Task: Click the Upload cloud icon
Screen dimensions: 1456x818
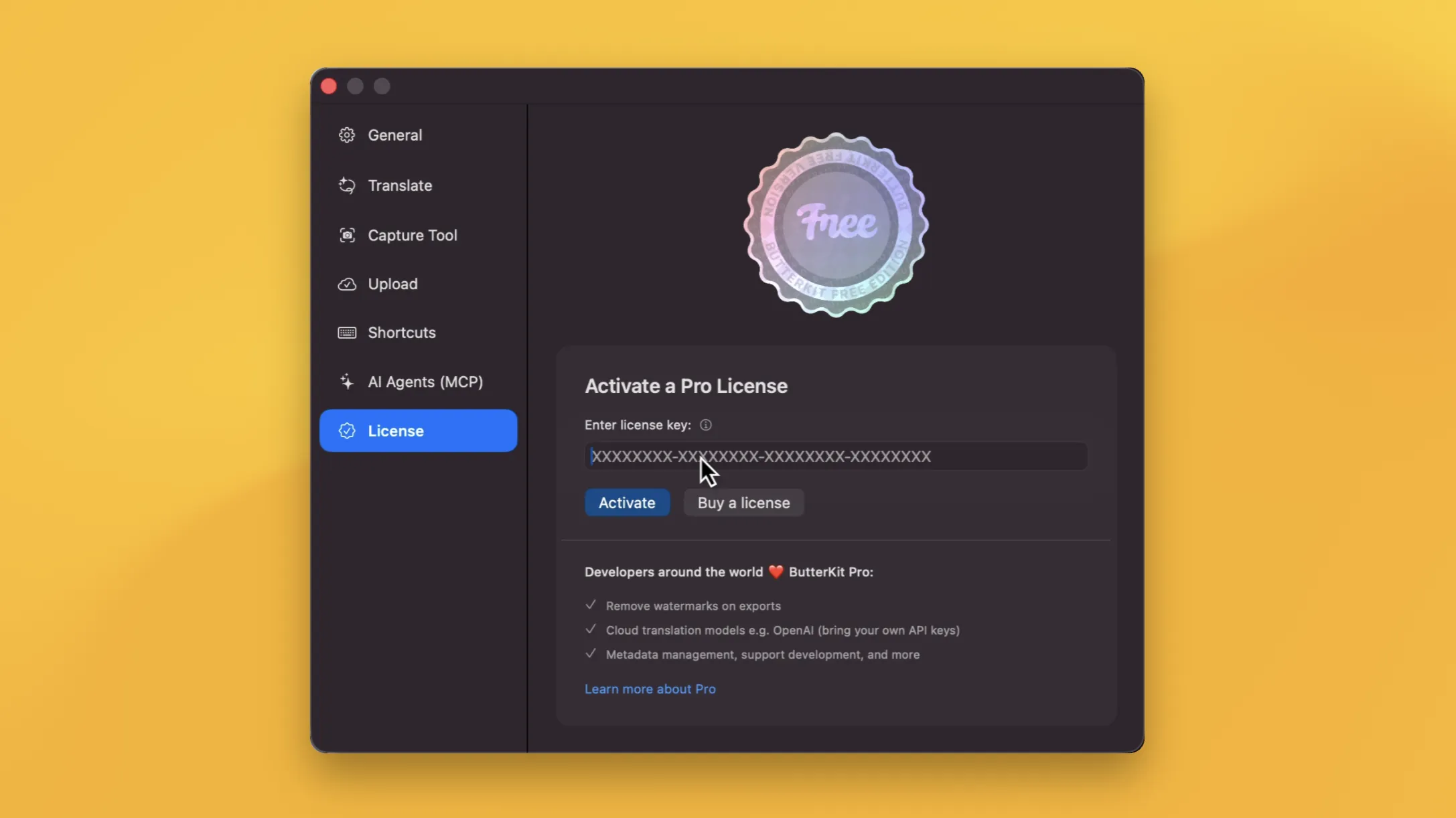Action: (x=346, y=284)
